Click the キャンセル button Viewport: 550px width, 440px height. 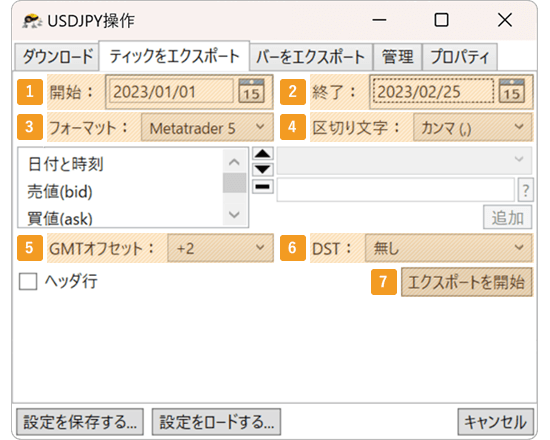pyautogui.click(x=495, y=422)
